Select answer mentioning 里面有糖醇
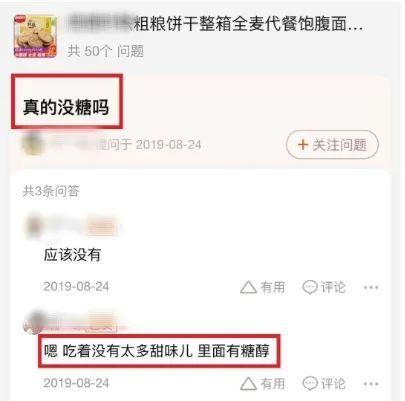The image size is (405, 401). tap(157, 351)
